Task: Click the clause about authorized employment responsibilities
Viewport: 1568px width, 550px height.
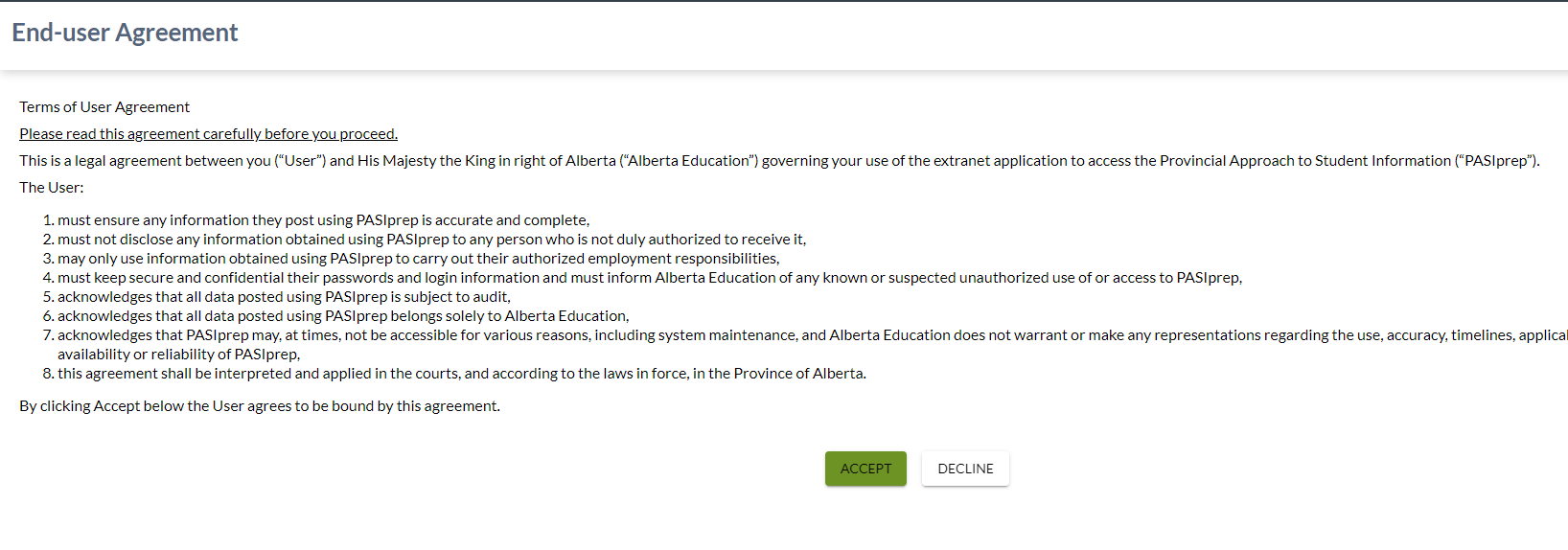Action: (418, 259)
